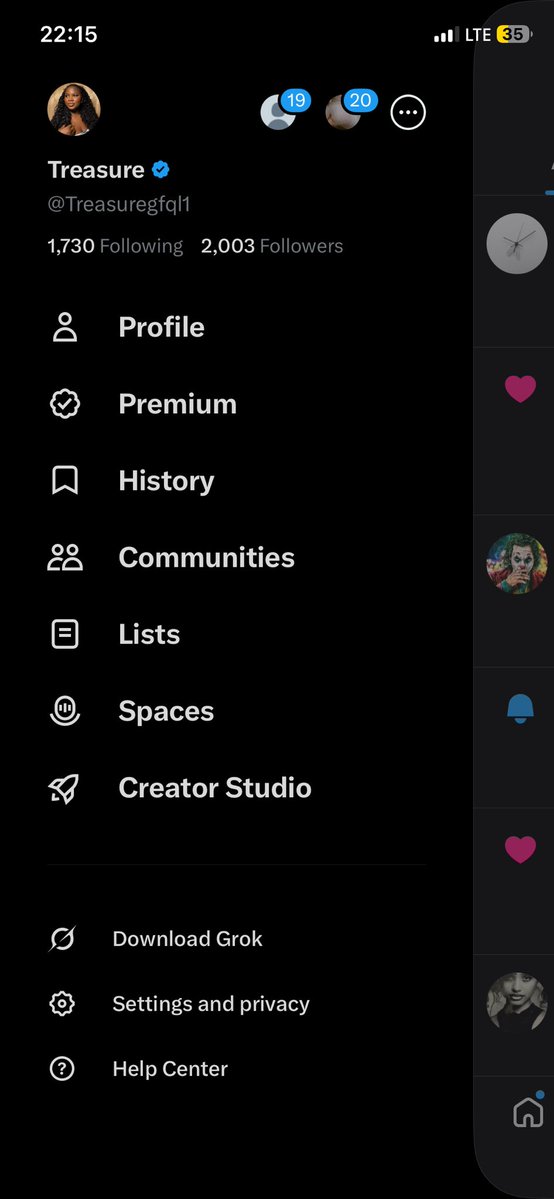Open the Profile person icon
554x1199 pixels.
65,327
